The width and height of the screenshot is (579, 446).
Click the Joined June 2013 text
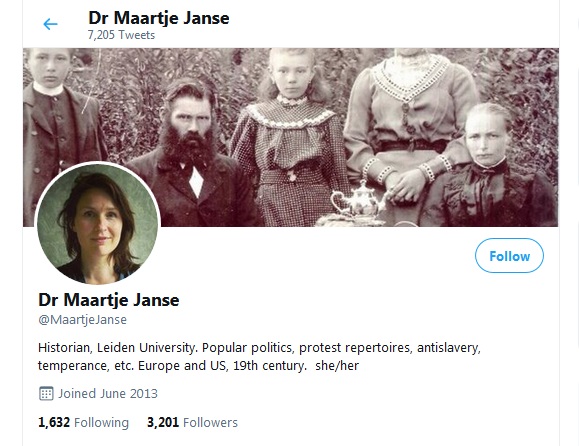pos(108,394)
